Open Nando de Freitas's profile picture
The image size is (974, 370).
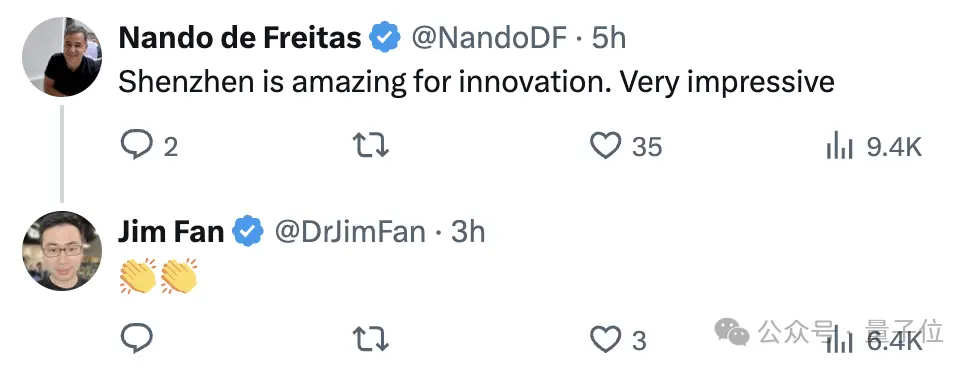pos(61,57)
